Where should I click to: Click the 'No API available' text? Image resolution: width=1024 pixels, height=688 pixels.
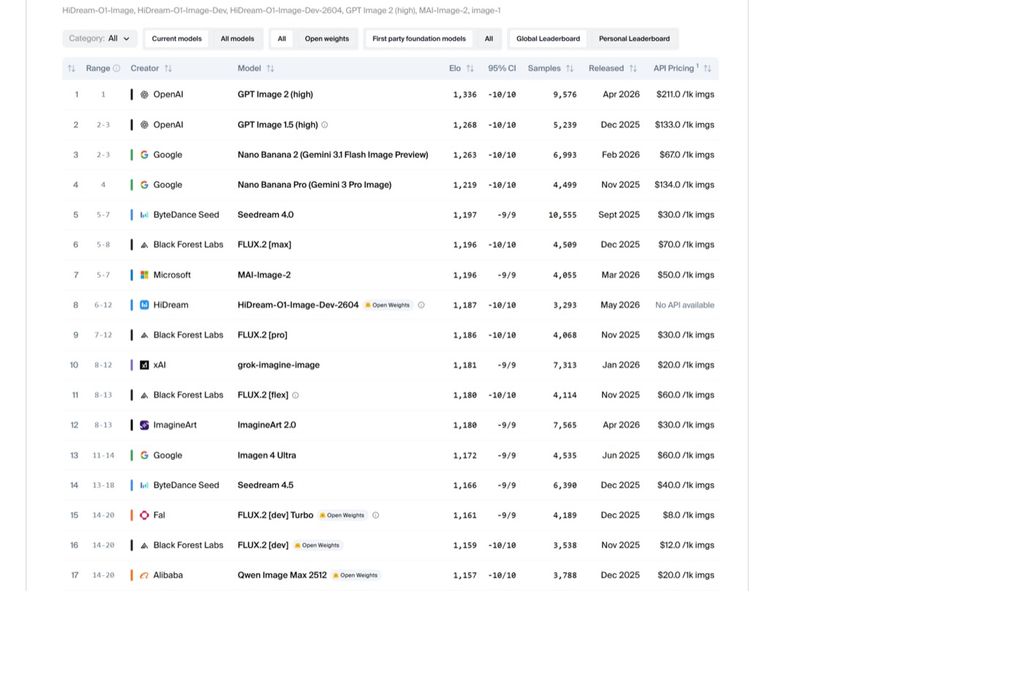tap(684, 305)
